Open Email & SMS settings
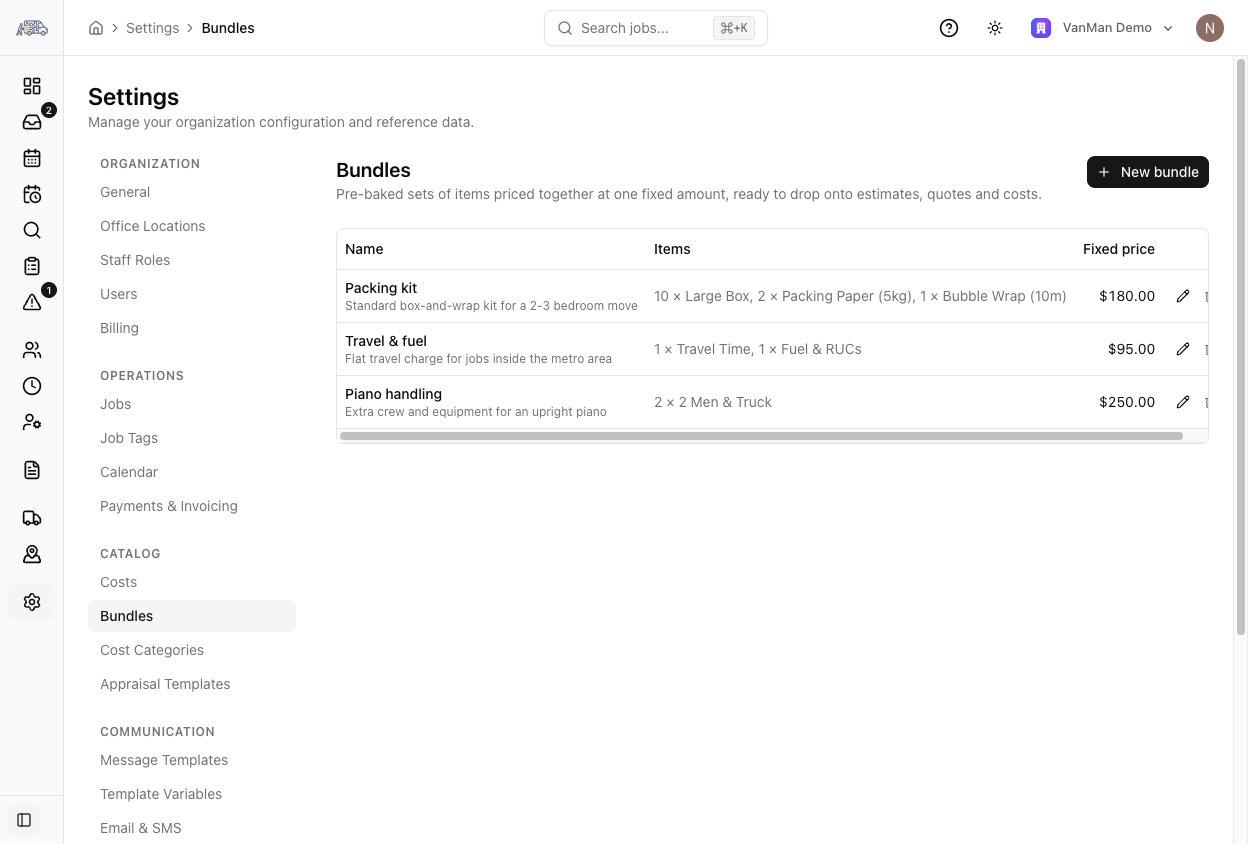Screen dimensions: 1248x844 pyautogui.click(x=141, y=828)
